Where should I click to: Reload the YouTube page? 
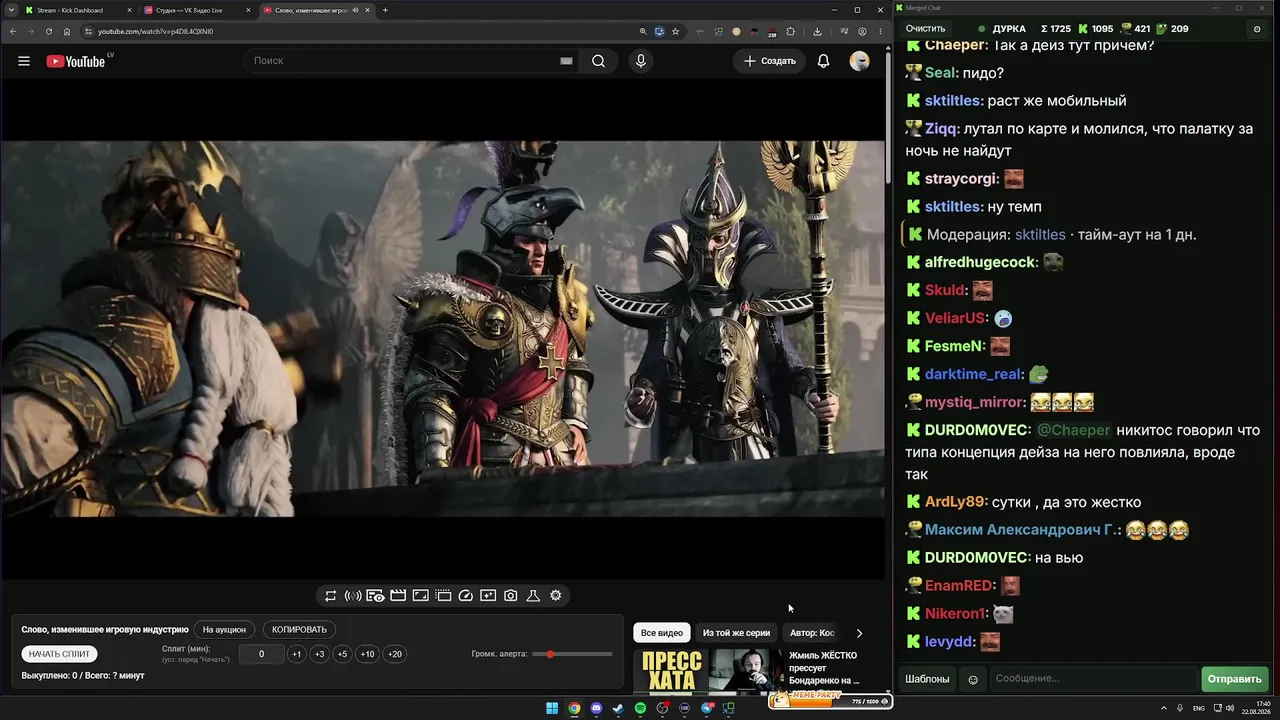pos(49,31)
